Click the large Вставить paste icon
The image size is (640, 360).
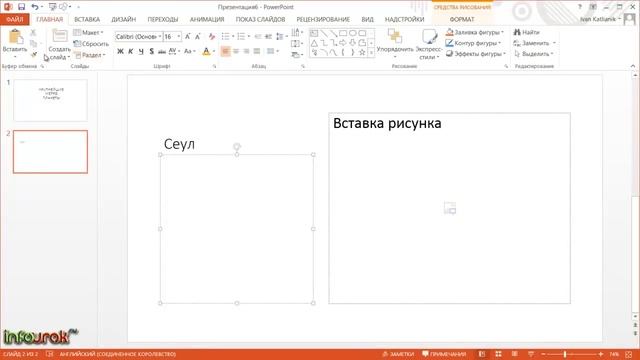click(x=16, y=37)
